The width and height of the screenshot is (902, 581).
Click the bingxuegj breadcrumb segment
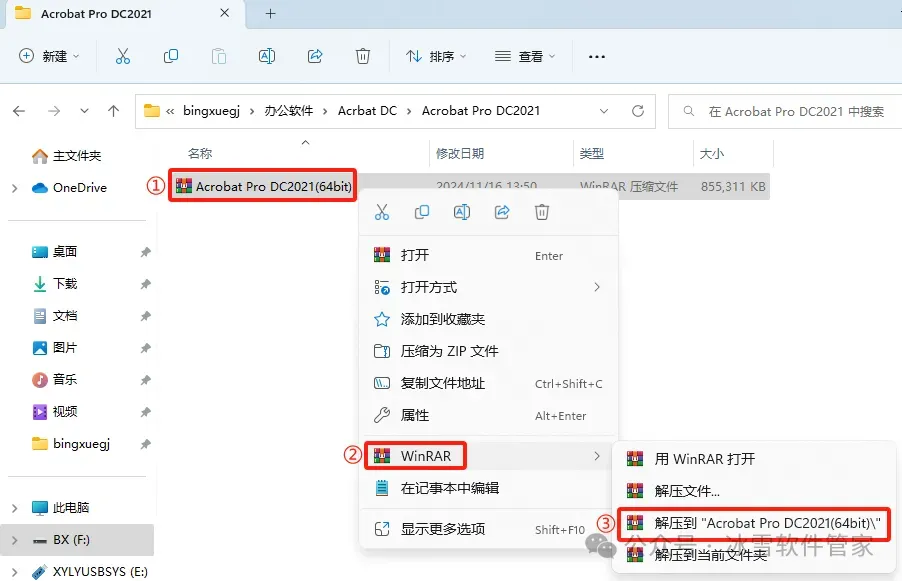point(211,111)
